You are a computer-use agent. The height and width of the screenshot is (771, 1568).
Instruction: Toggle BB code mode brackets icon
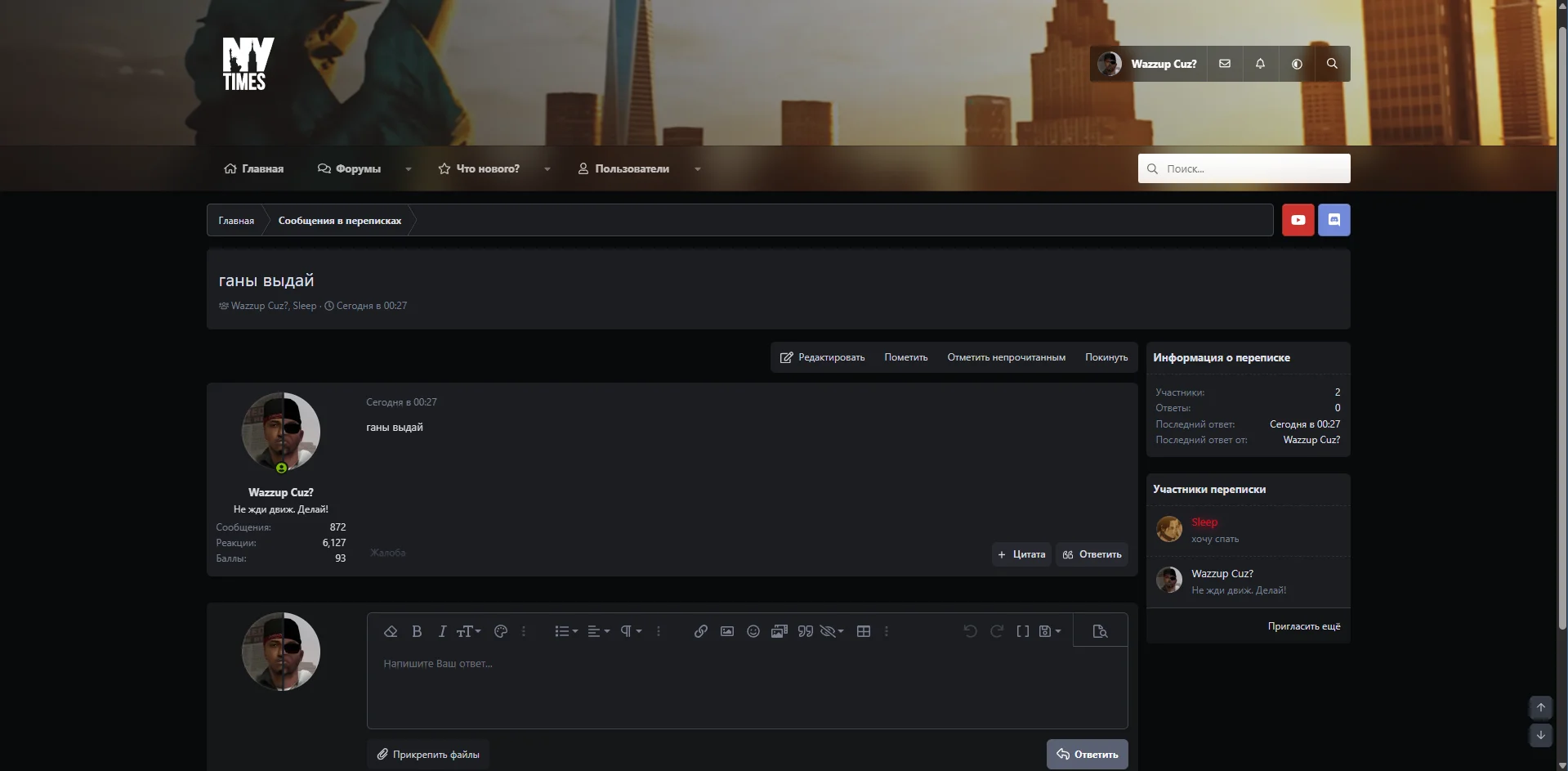pos(1022,631)
